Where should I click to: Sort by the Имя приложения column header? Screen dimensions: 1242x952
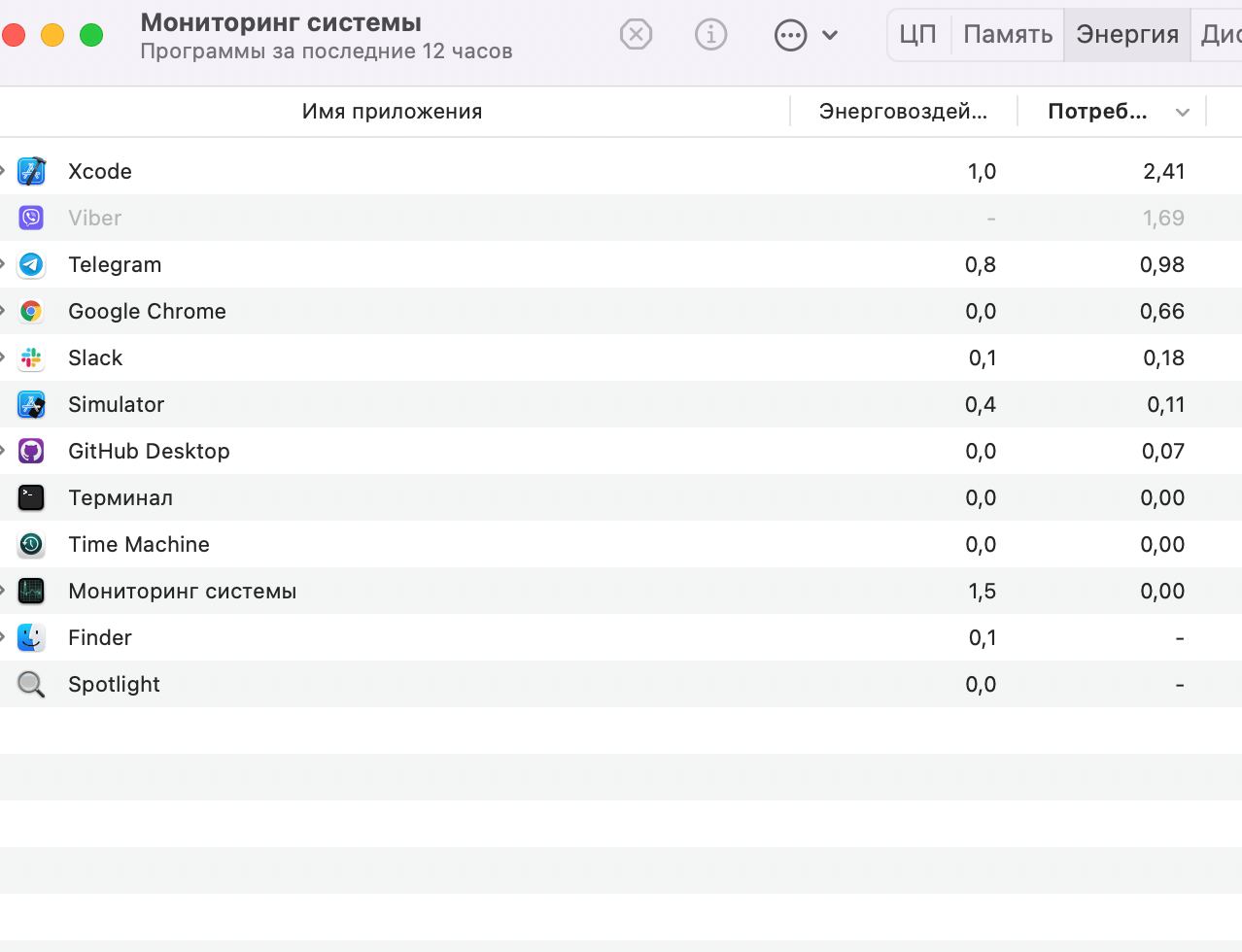[393, 112]
